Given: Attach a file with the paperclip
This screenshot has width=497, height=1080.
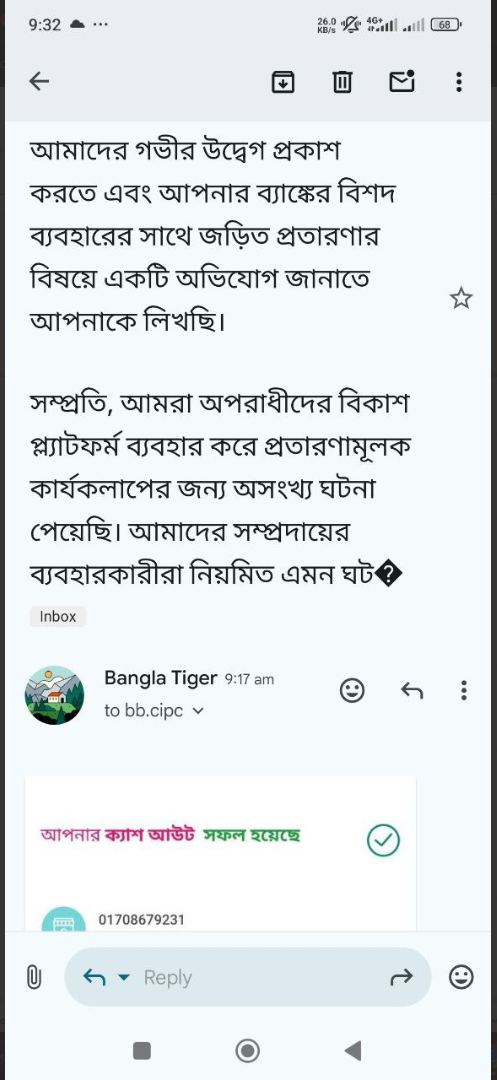Looking at the screenshot, I should click(x=34, y=977).
